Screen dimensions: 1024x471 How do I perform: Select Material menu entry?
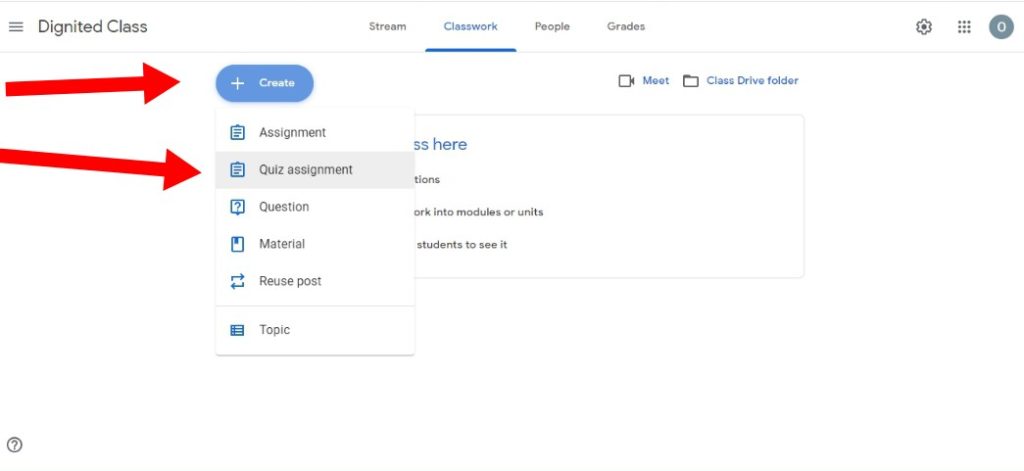tap(315, 244)
